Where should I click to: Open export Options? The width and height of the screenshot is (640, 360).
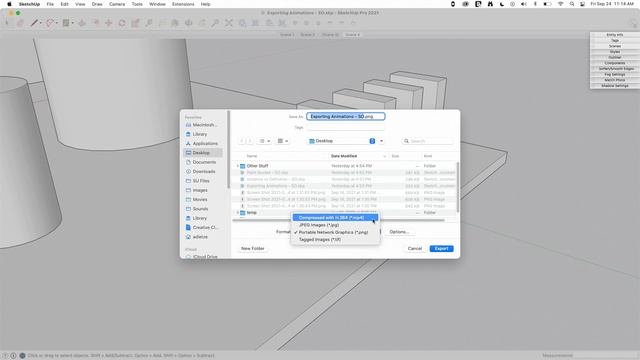click(x=399, y=232)
